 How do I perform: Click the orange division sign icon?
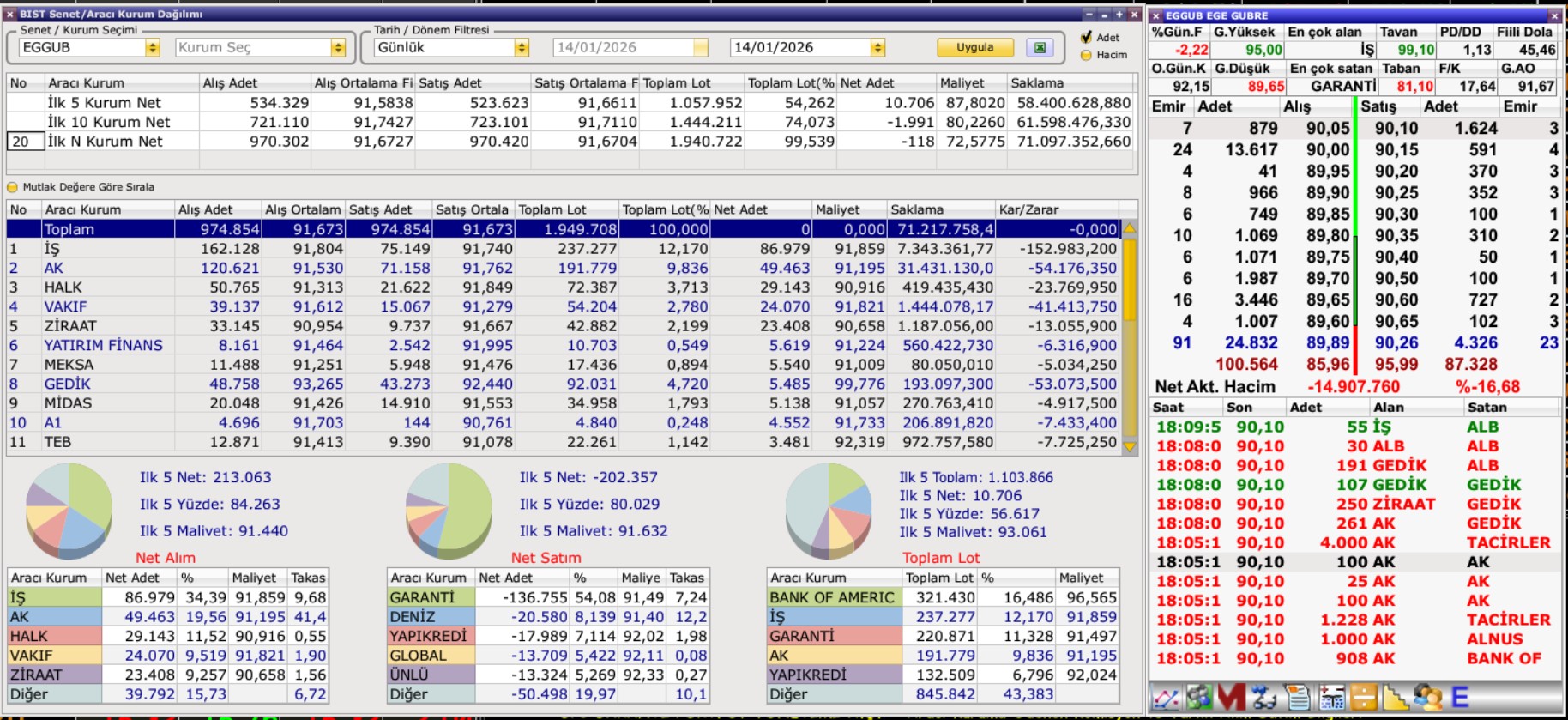1363,697
